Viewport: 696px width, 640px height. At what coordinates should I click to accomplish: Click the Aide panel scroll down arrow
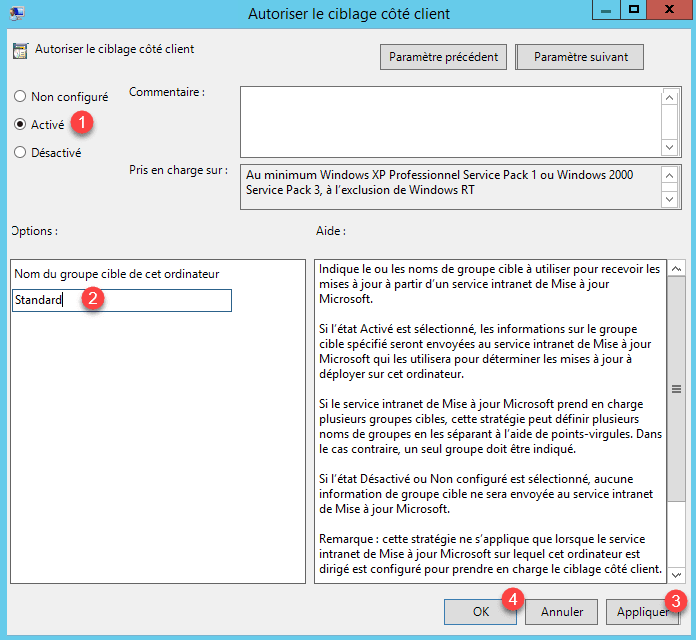676,575
